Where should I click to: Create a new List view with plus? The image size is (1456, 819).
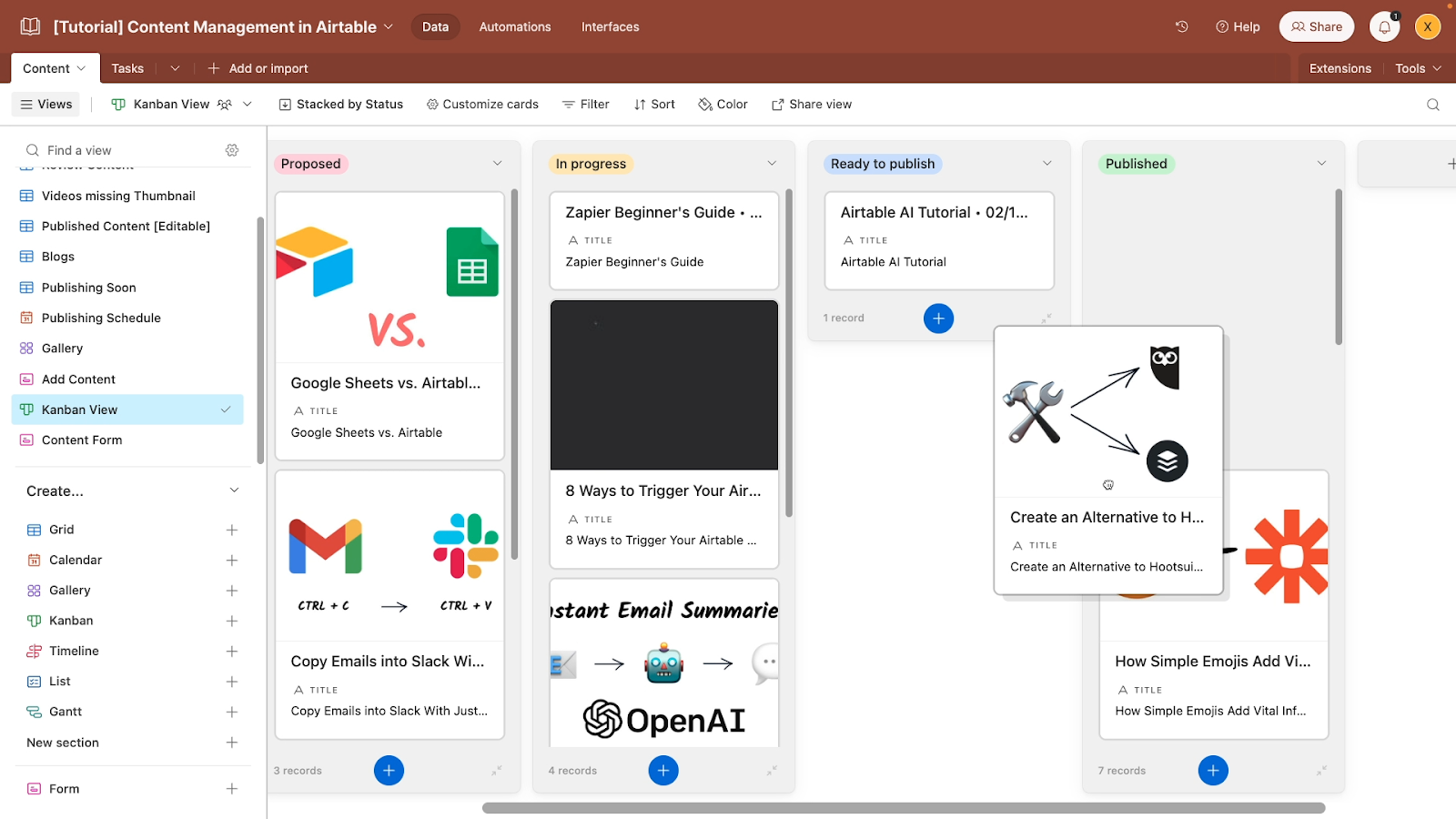click(x=232, y=682)
